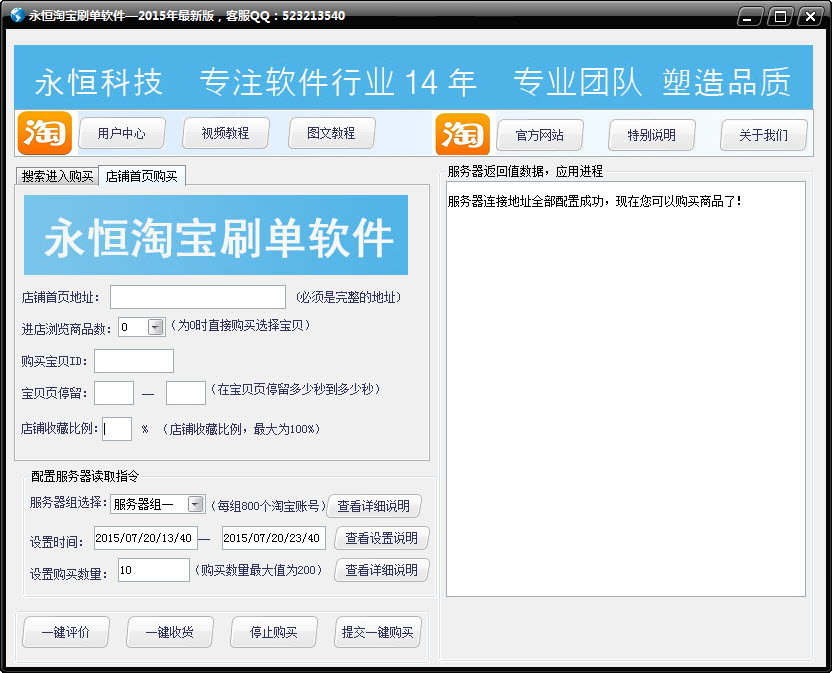This screenshot has width=832, height=673.
Task: Maximize the application window
Action: [x=780, y=16]
